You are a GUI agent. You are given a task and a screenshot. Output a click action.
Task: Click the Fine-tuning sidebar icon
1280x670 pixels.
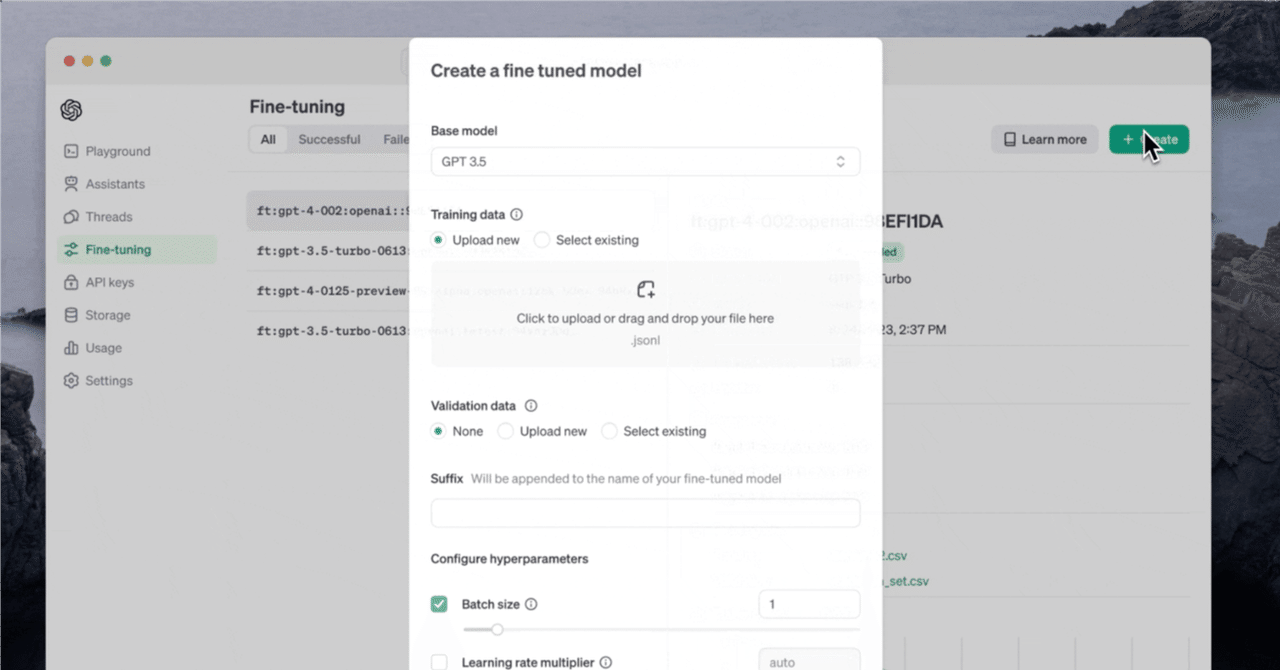click(70, 249)
